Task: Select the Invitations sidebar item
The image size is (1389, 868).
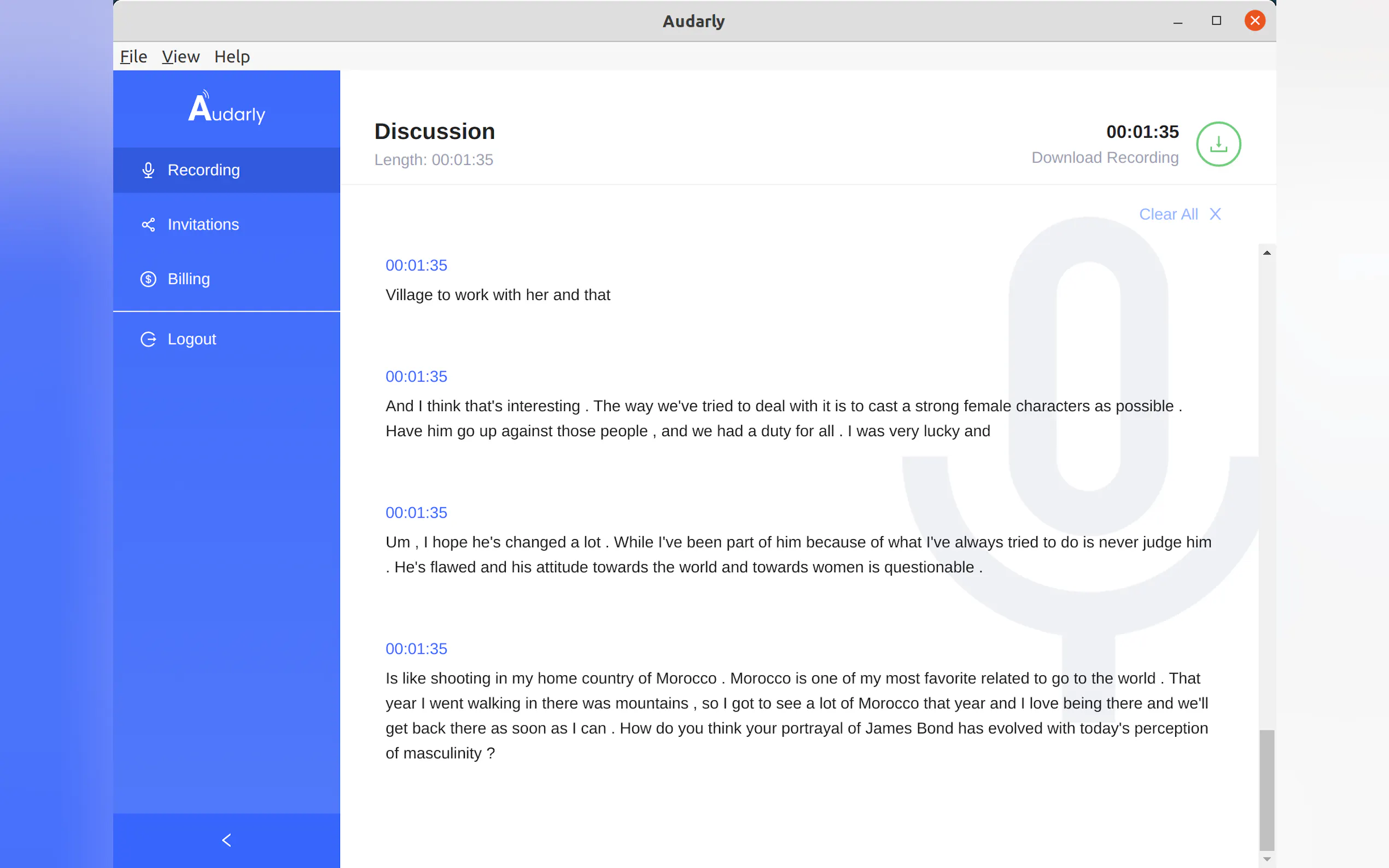Action: pos(203,225)
